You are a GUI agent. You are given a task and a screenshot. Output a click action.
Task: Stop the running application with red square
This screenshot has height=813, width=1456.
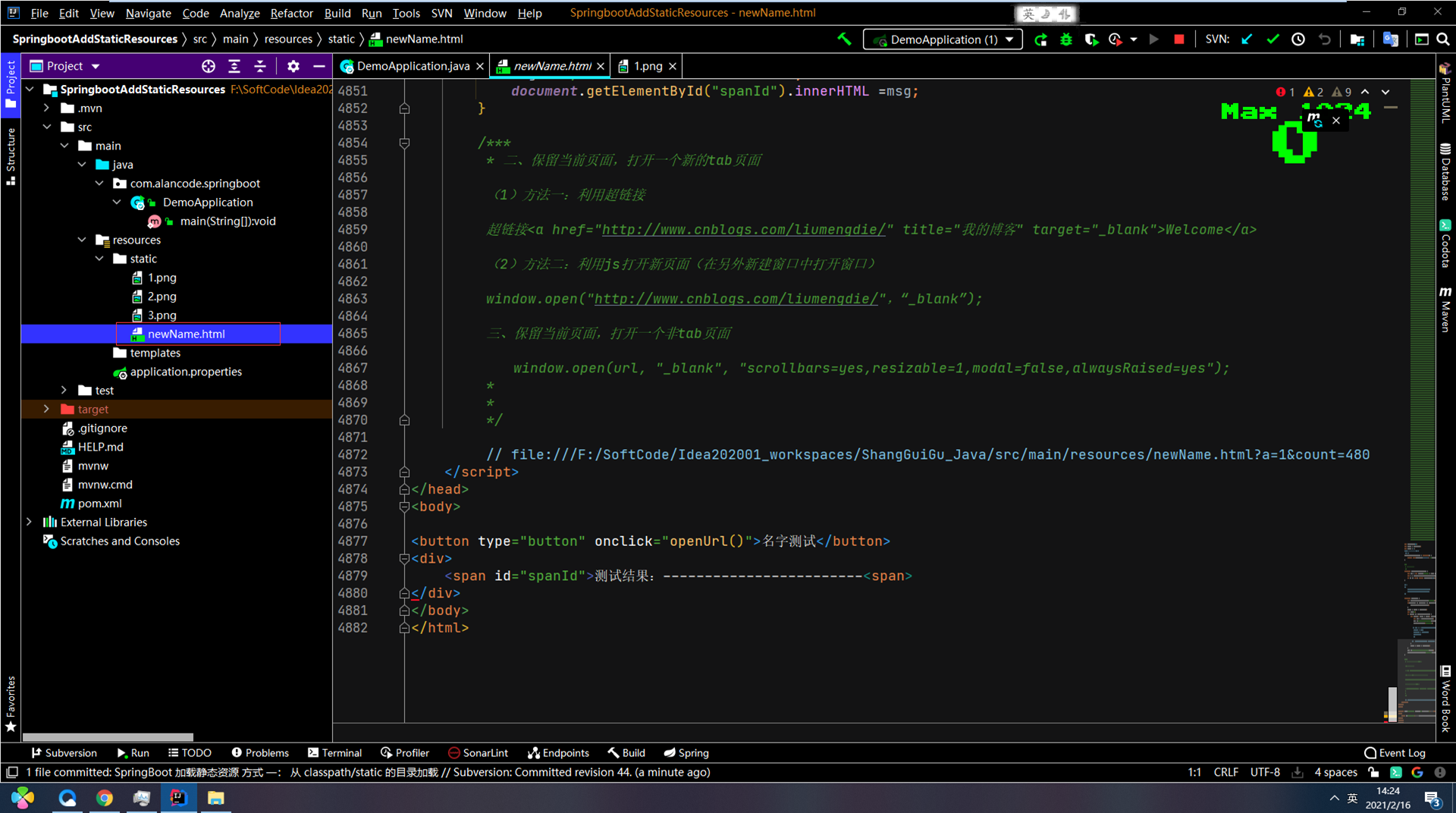[x=1179, y=39]
